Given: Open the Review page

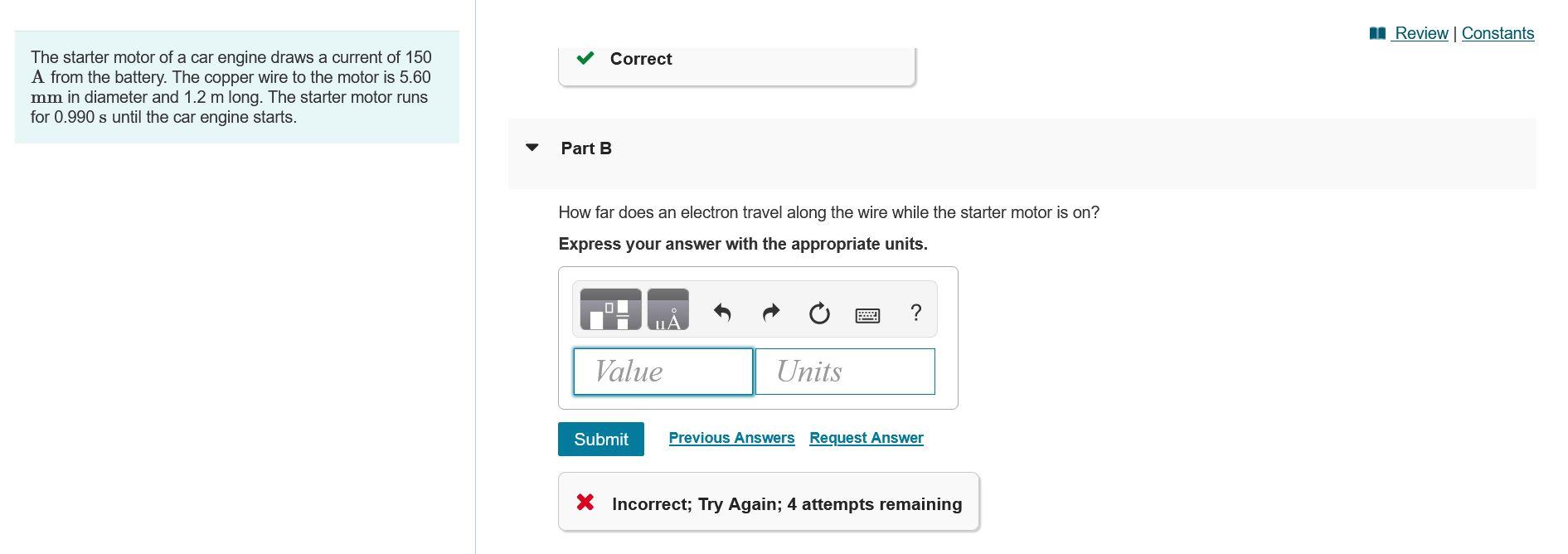Looking at the screenshot, I should click(x=1420, y=33).
